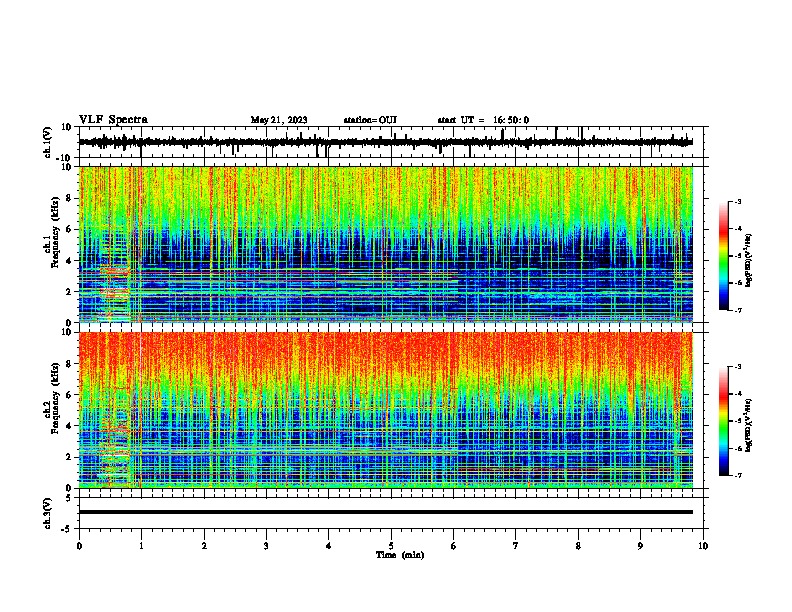This screenshot has width=792, height=612.
Task: Click the "8" kHz tick on ch.1 spectrogram
Action: [x=69, y=198]
